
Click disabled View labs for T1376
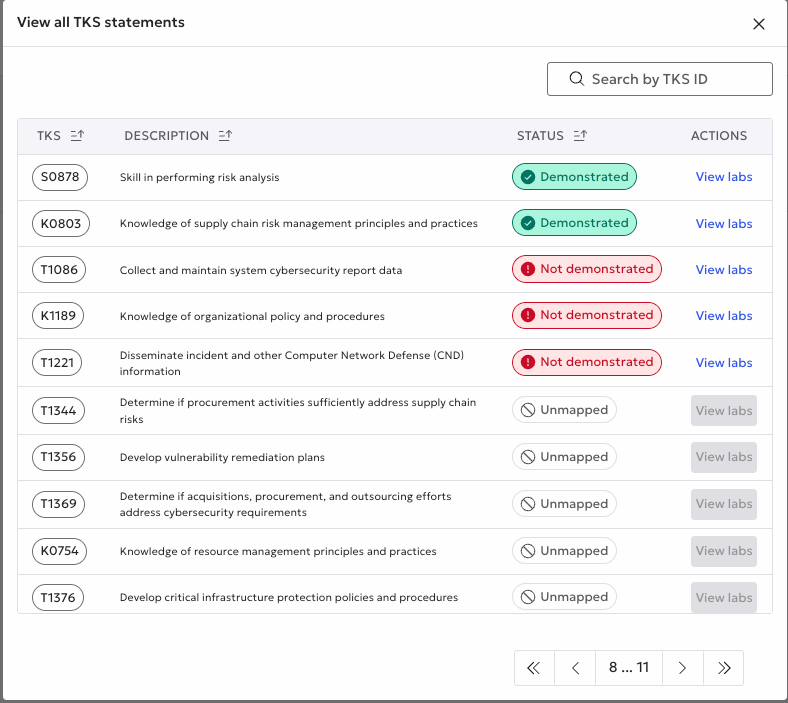click(724, 597)
